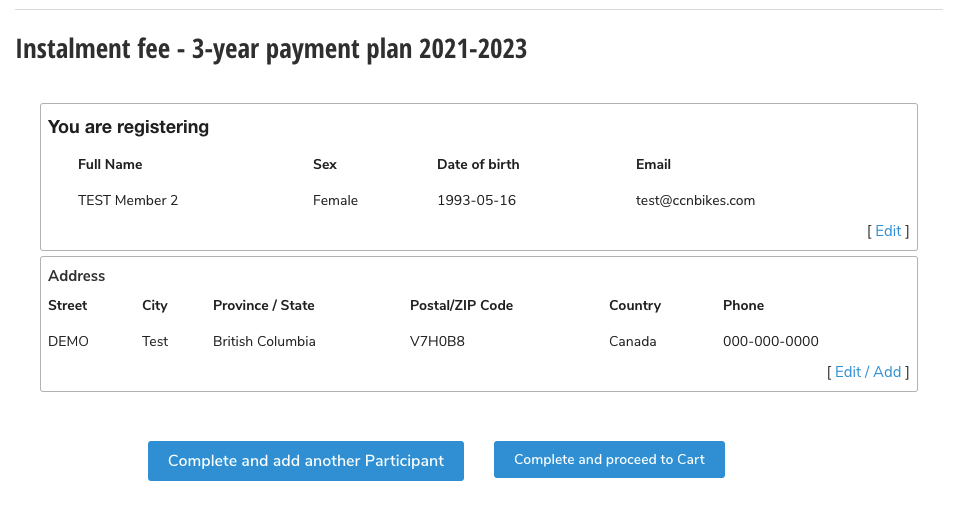Click Complete and proceed to Cart
The image size is (954, 511).
[609, 460]
